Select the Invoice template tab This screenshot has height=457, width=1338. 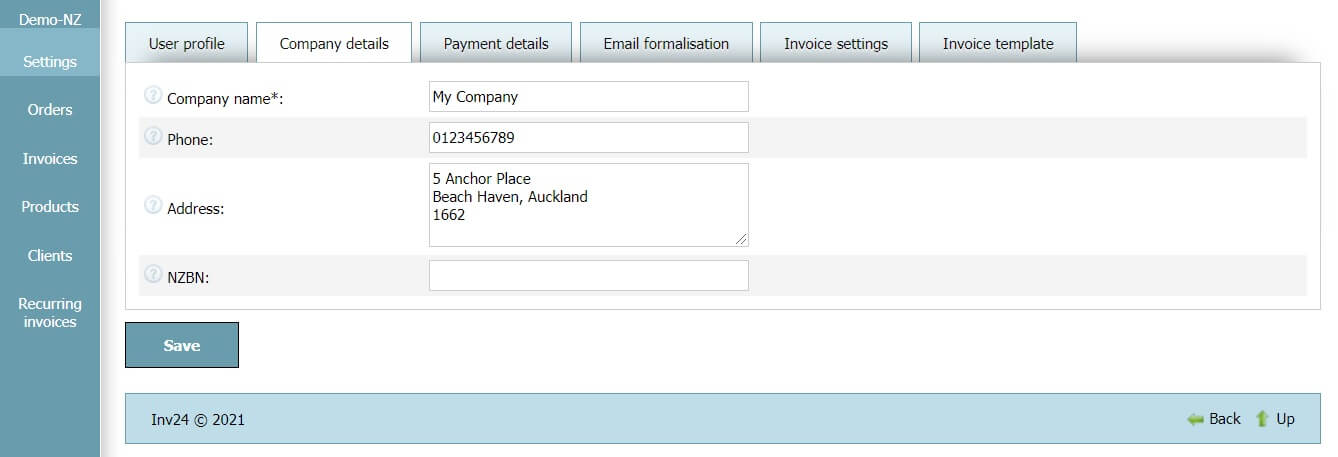pyautogui.click(x=997, y=43)
